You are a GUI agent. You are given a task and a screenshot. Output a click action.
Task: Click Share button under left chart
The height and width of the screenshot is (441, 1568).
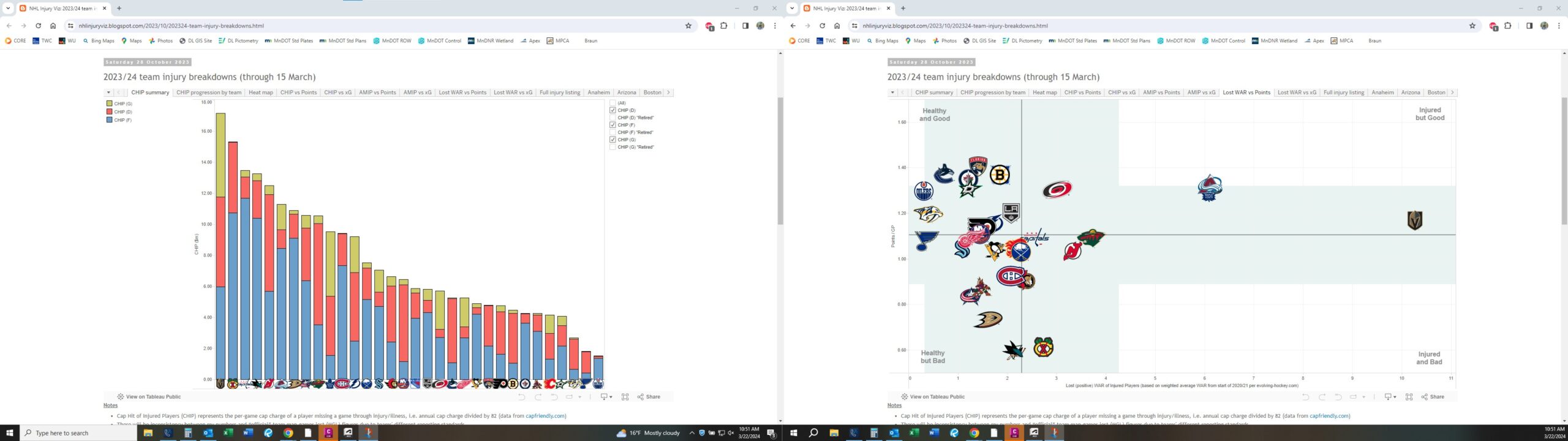point(649,397)
